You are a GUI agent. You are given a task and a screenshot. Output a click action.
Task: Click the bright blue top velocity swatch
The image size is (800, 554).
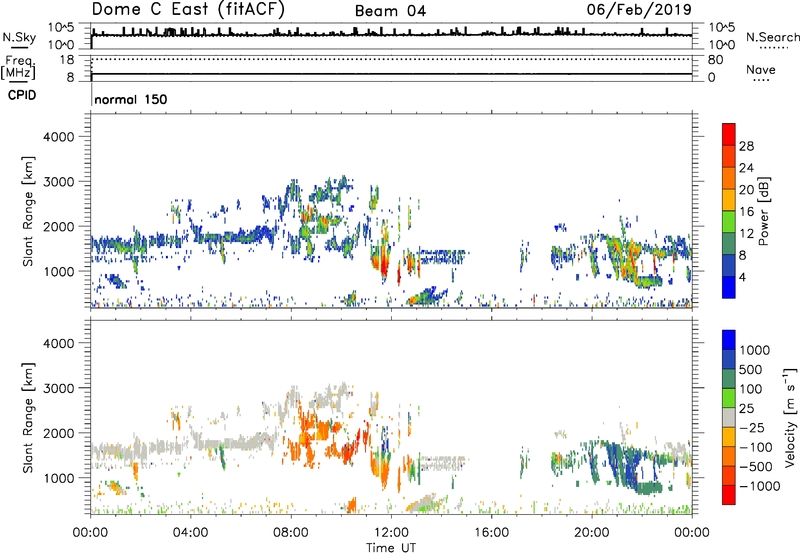[x=729, y=340]
